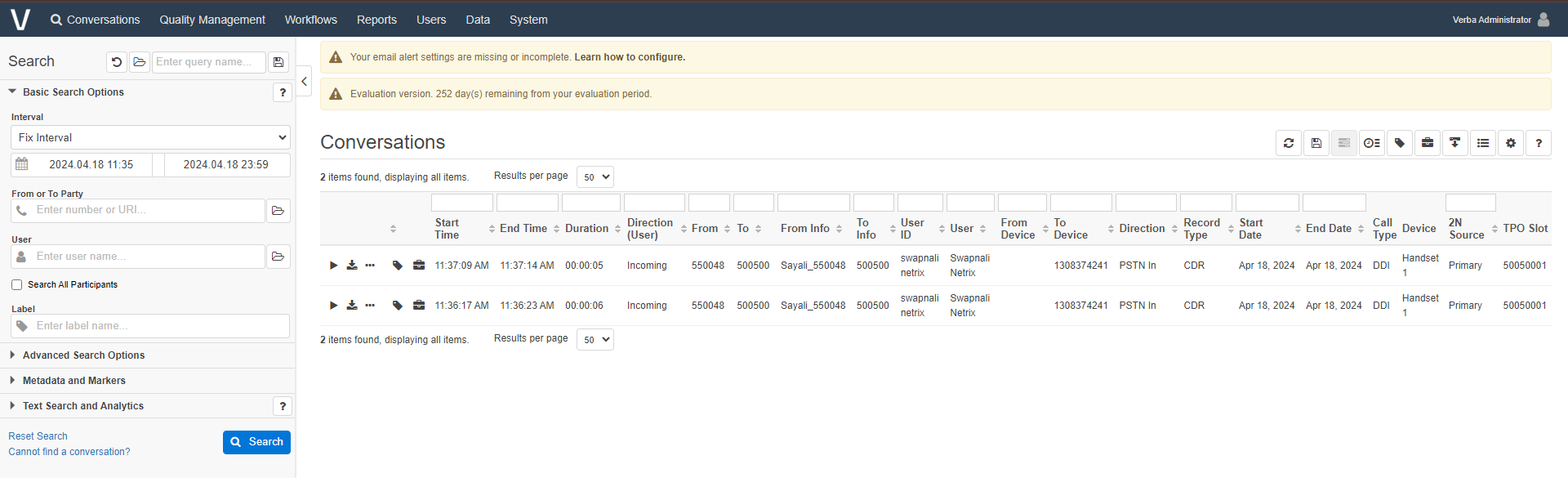Open bottom Results per page dropdown
Viewport: 1568px width, 478px height.
coord(595,340)
